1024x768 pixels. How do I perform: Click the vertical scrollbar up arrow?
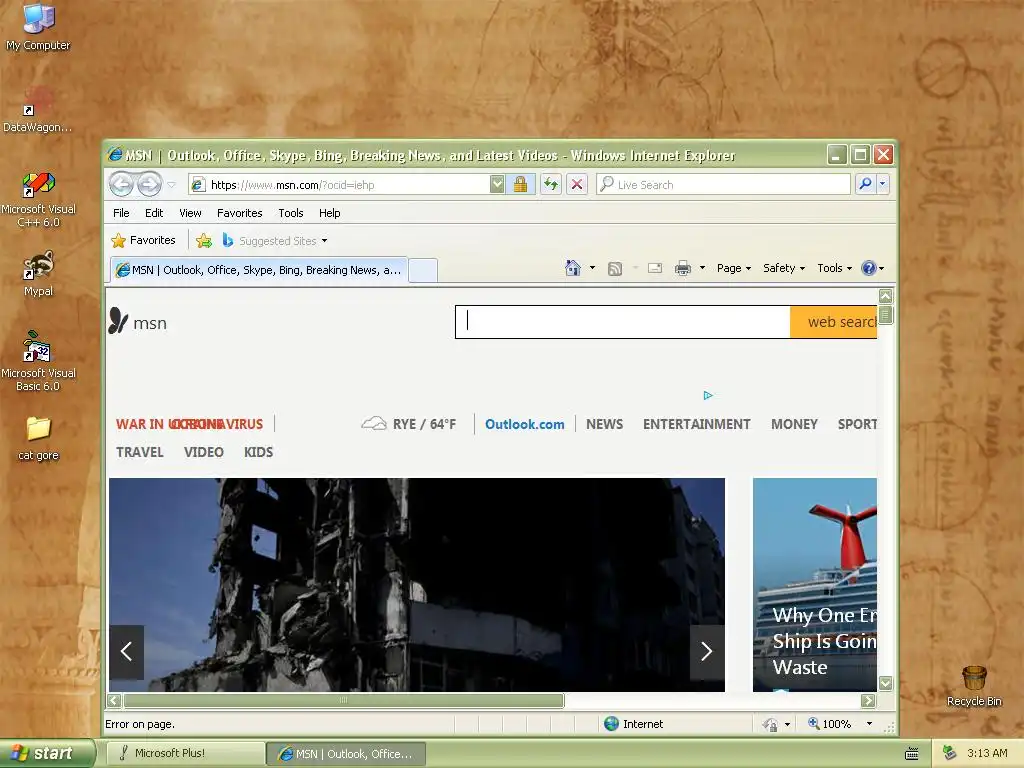[x=886, y=296]
